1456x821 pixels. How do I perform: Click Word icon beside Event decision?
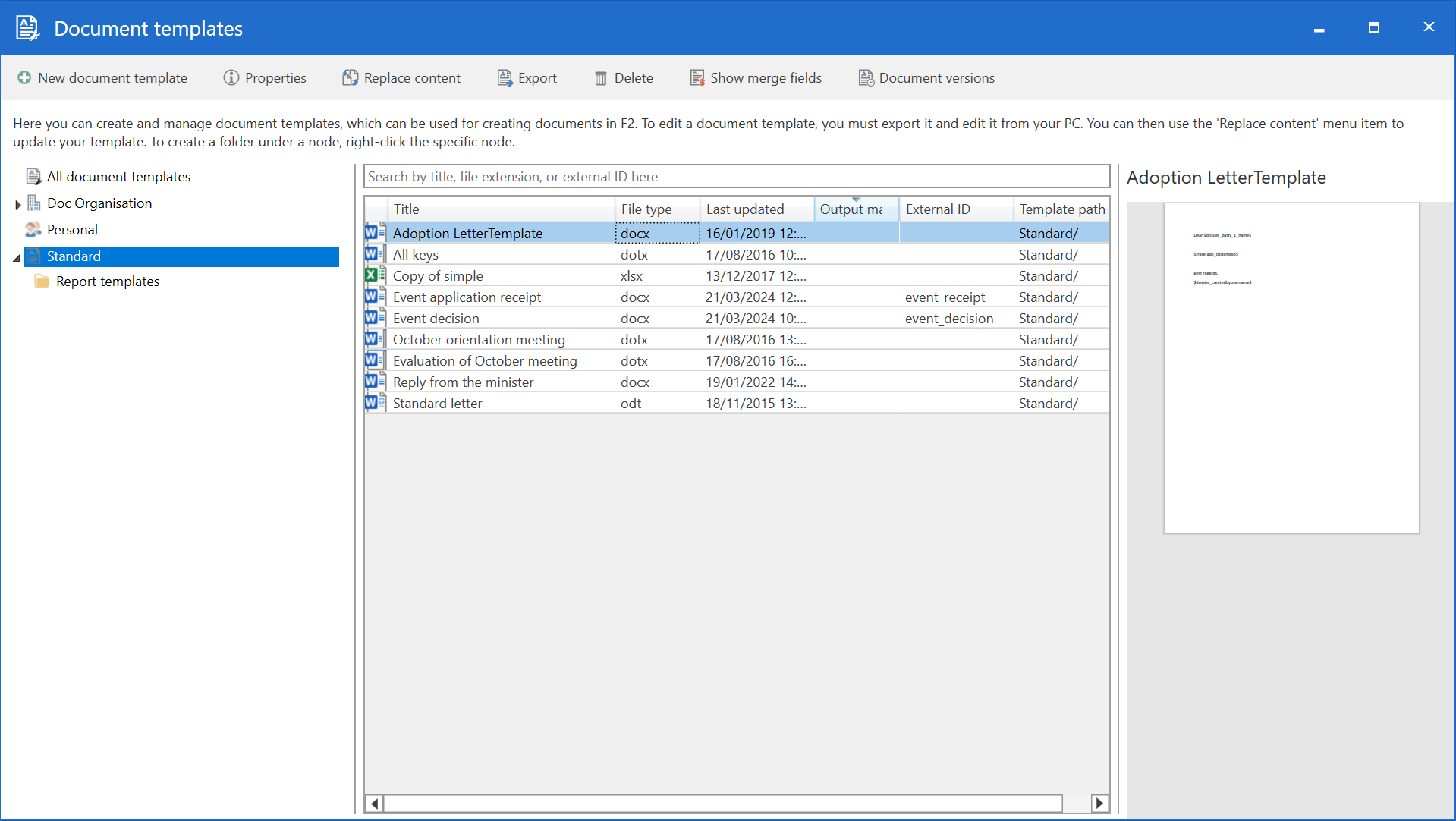(x=375, y=318)
